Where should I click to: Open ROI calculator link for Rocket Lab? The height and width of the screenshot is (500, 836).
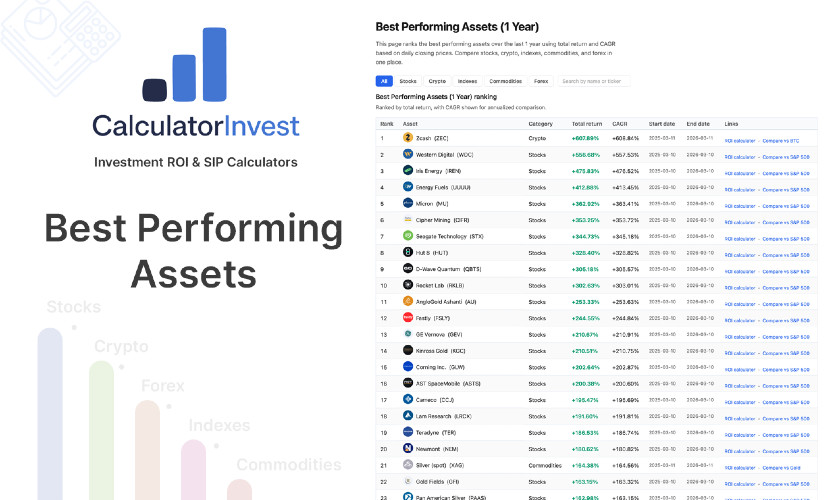[740, 288]
